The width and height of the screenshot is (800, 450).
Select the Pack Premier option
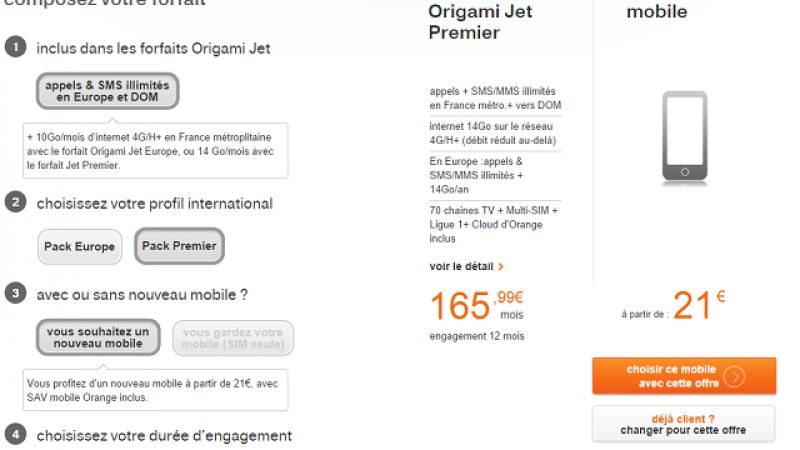179,246
